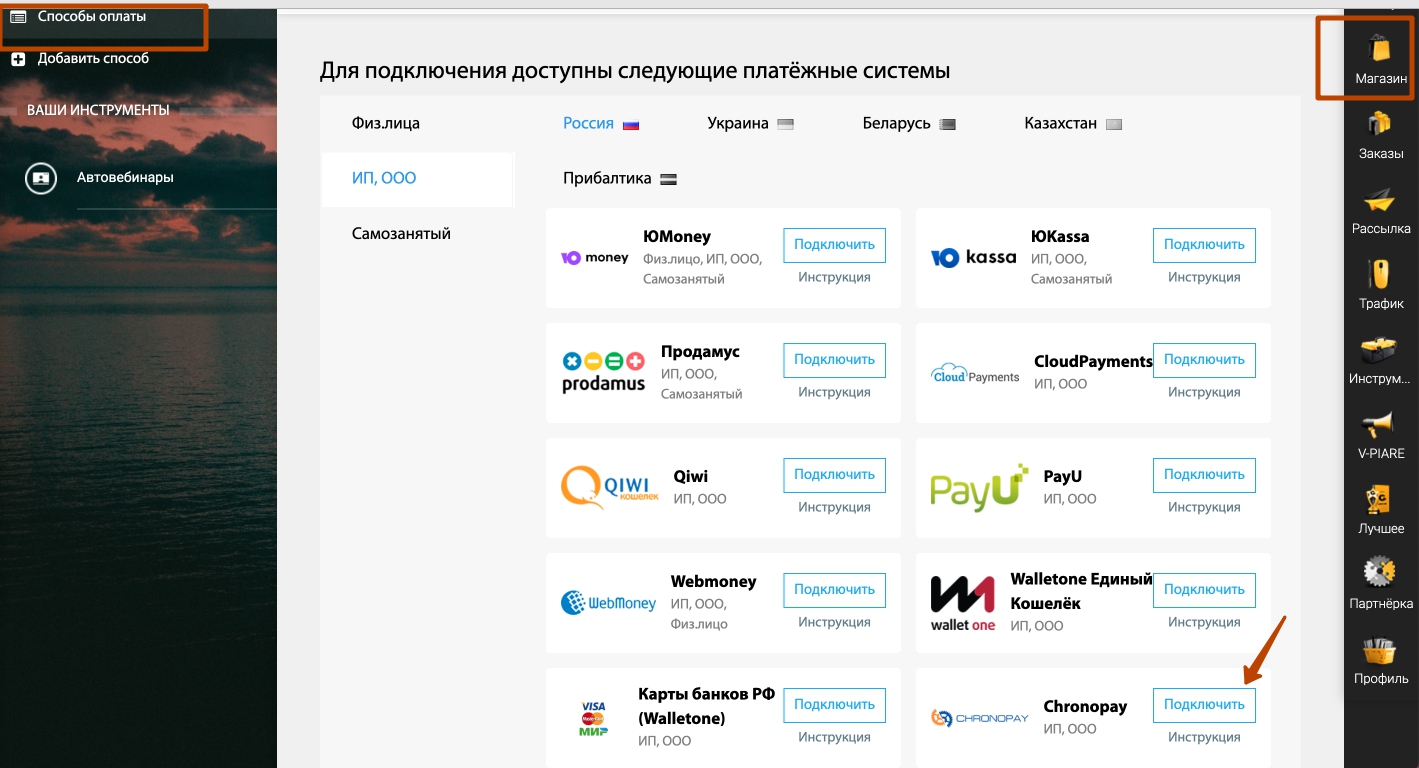This screenshot has width=1419, height=768.
Task: Click the Visa MasterCard МИР logo
Action: click(594, 719)
